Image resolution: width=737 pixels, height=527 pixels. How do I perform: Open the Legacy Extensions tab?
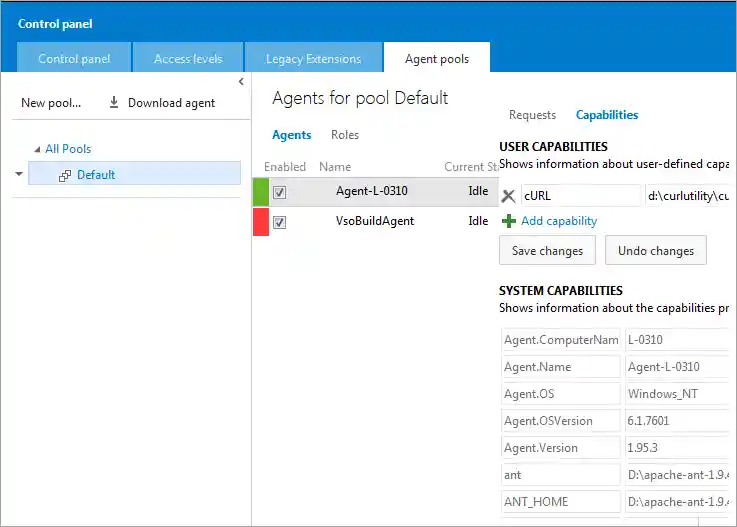tap(313, 59)
